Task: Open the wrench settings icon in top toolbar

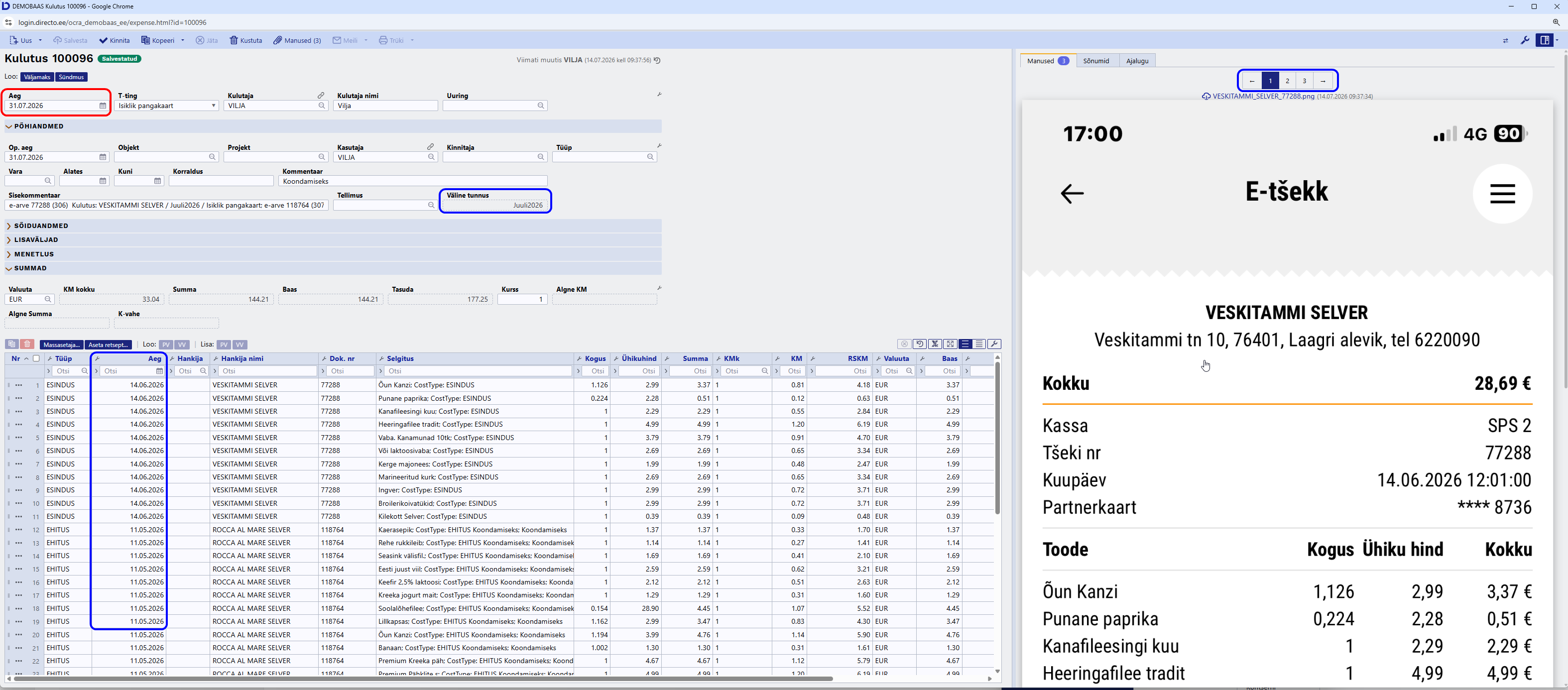Action: 1525,41
